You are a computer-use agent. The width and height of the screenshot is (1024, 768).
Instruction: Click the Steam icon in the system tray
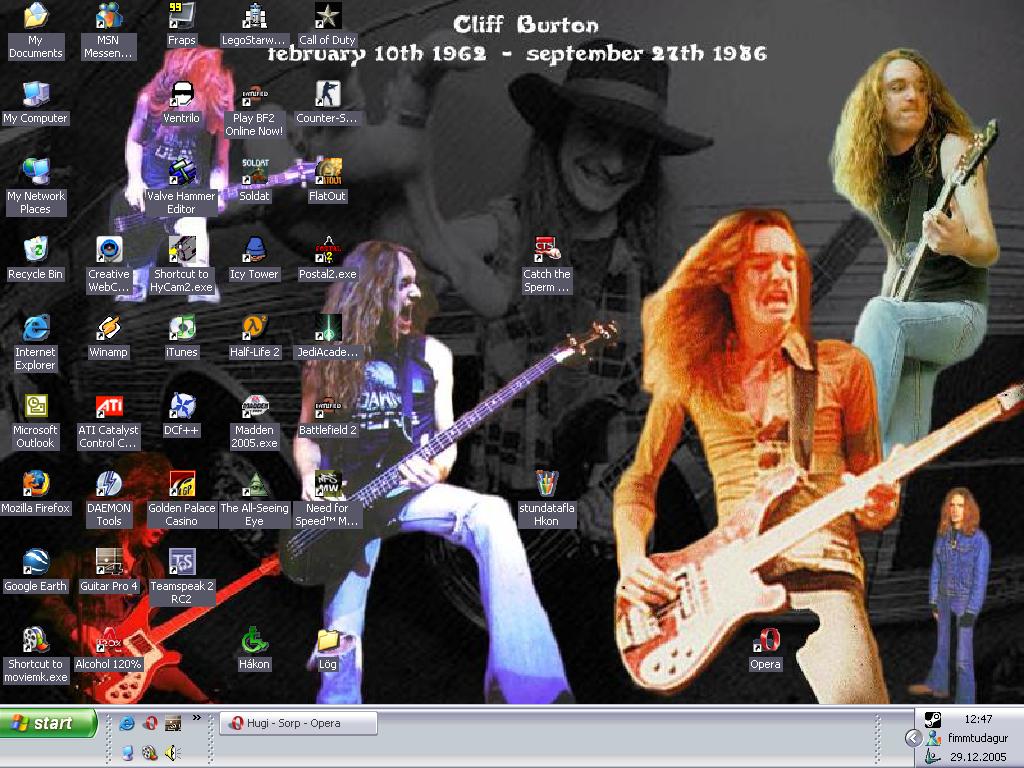pyautogui.click(x=933, y=720)
